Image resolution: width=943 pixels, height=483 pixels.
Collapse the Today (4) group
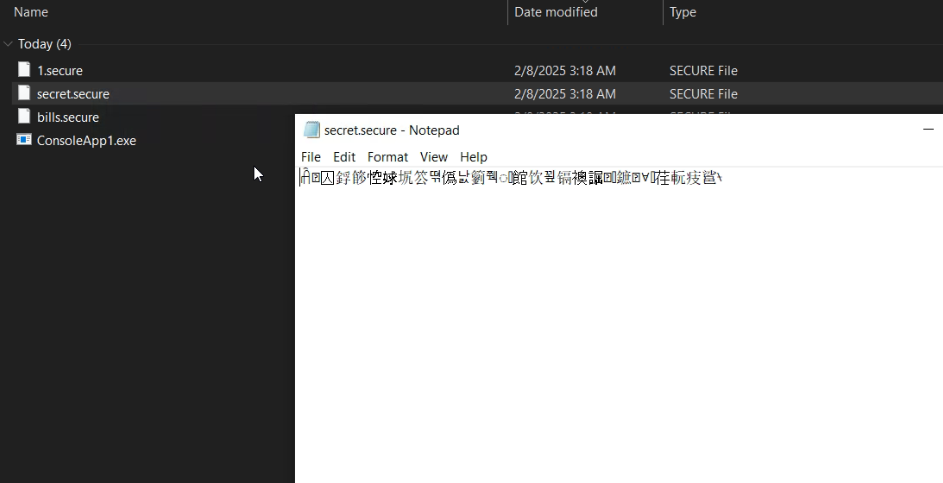(8, 44)
